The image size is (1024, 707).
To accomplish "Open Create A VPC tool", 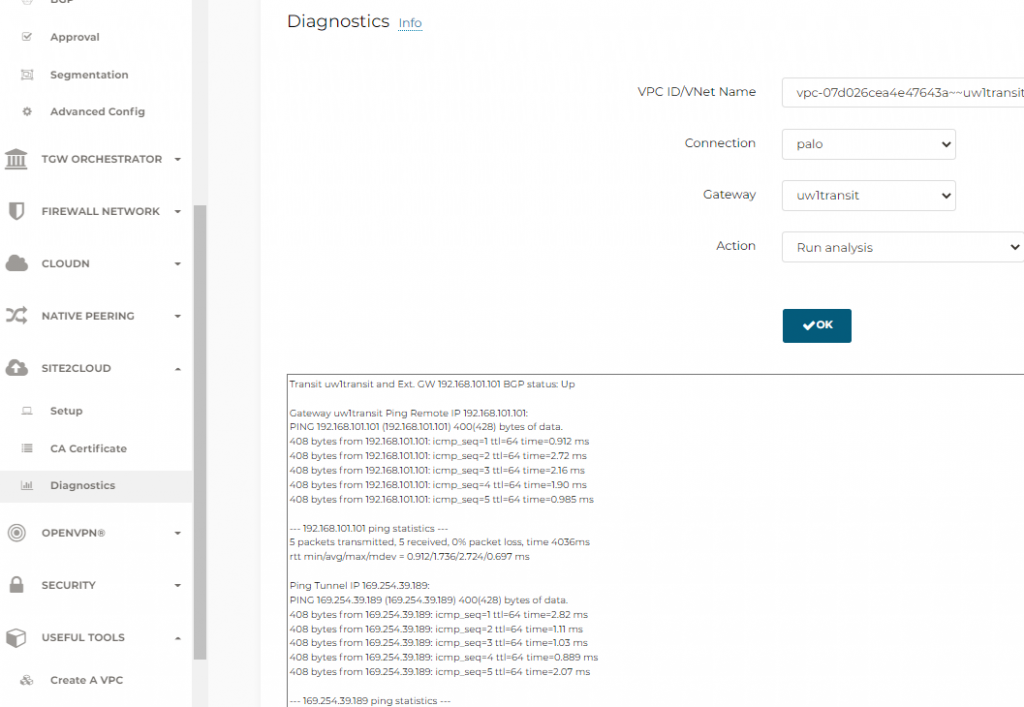I will (86, 680).
